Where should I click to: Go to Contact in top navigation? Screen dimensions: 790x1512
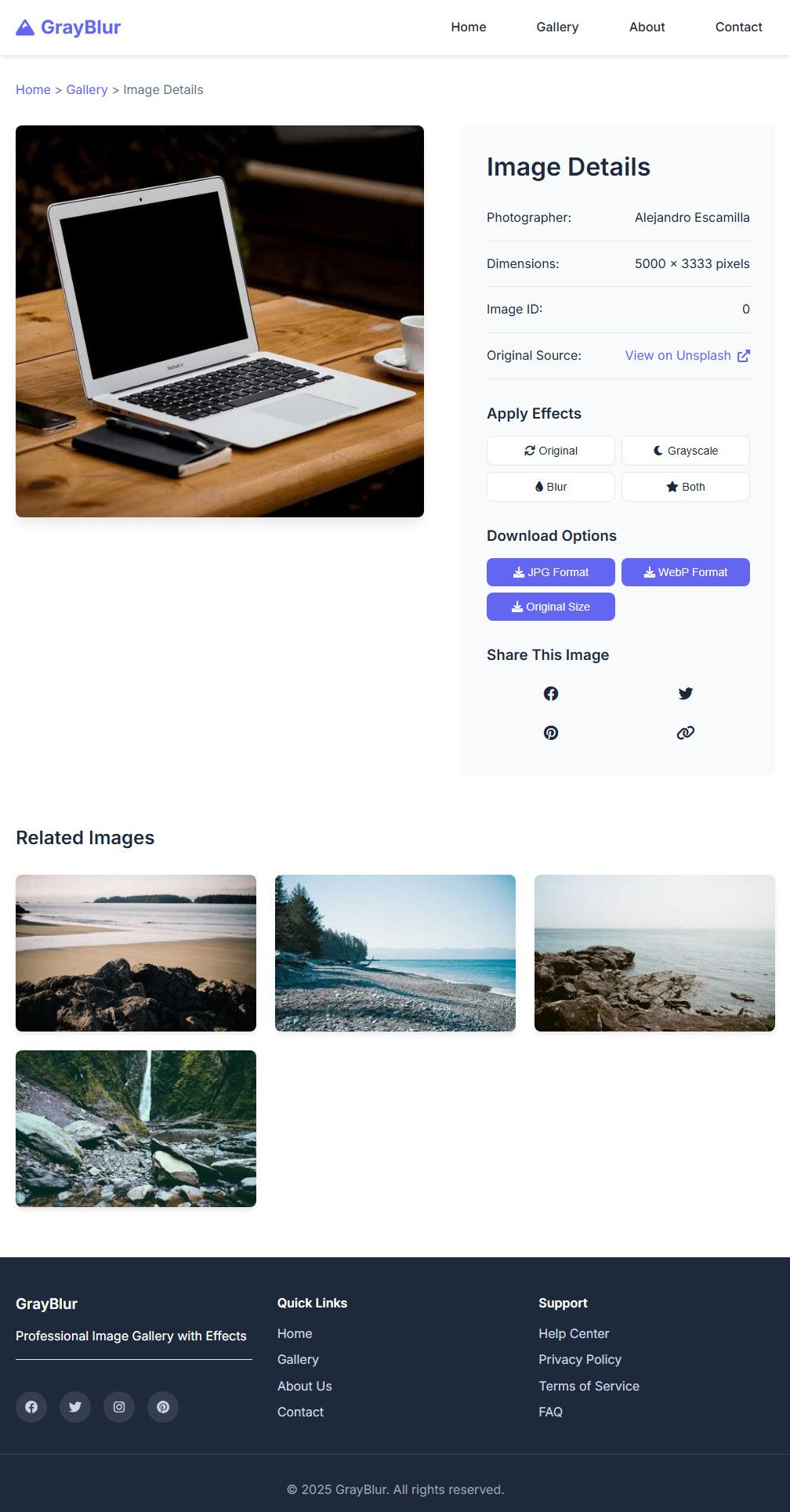tap(738, 27)
